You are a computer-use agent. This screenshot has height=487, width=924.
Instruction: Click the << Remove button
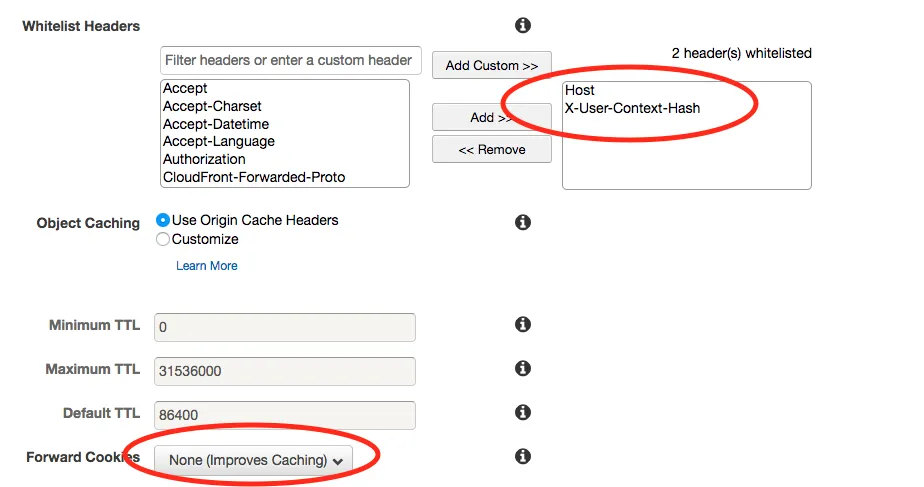pyautogui.click(x=491, y=149)
